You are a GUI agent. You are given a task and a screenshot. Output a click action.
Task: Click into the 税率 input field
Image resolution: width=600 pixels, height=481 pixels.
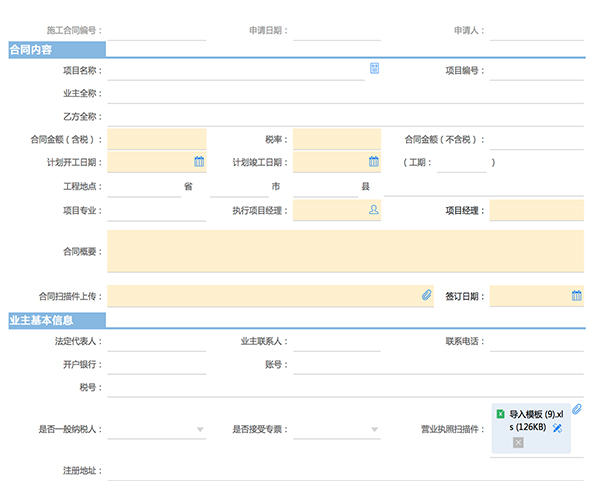[x=337, y=139]
